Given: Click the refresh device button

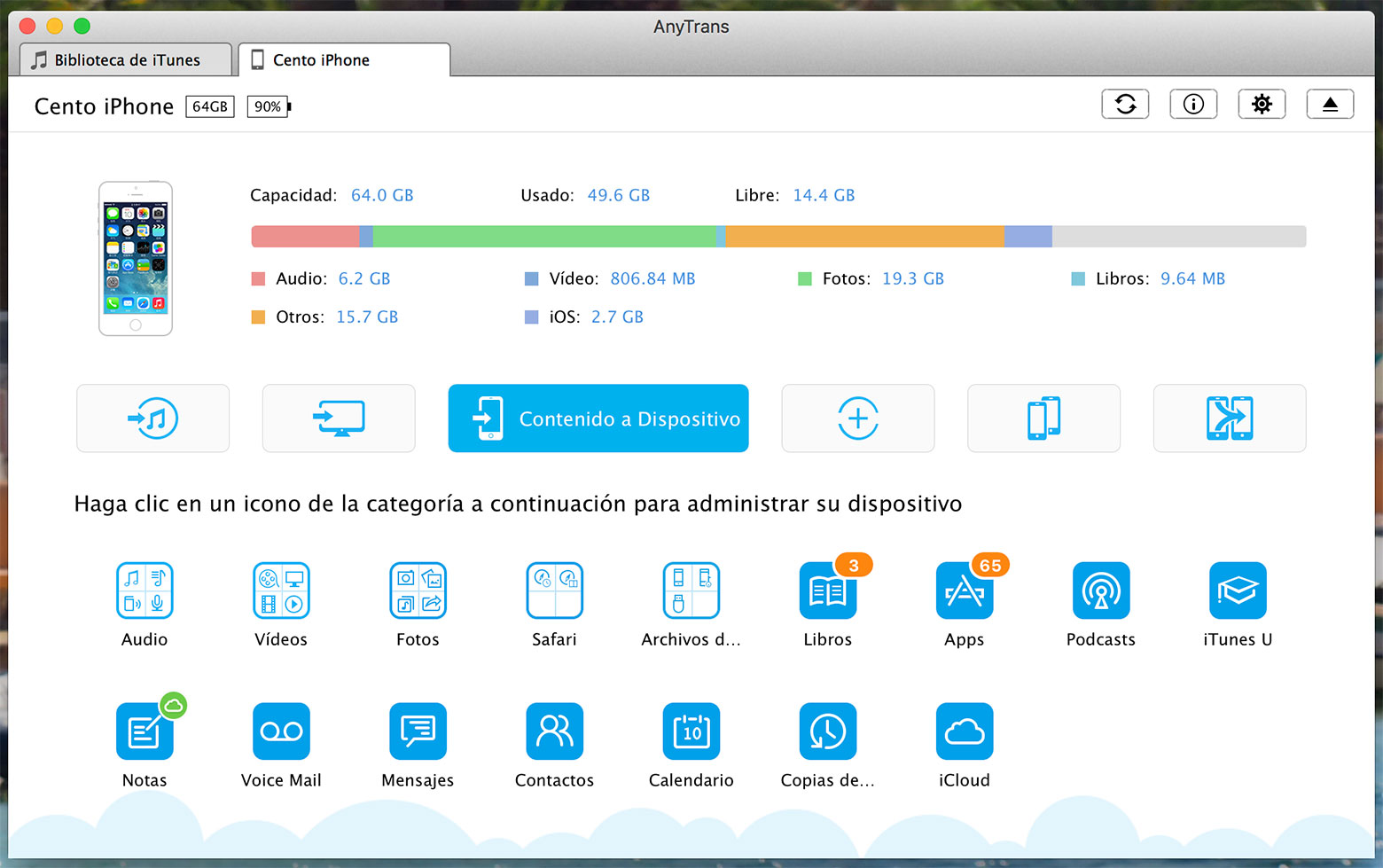Looking at the screenshot, I should [1125, 105].
